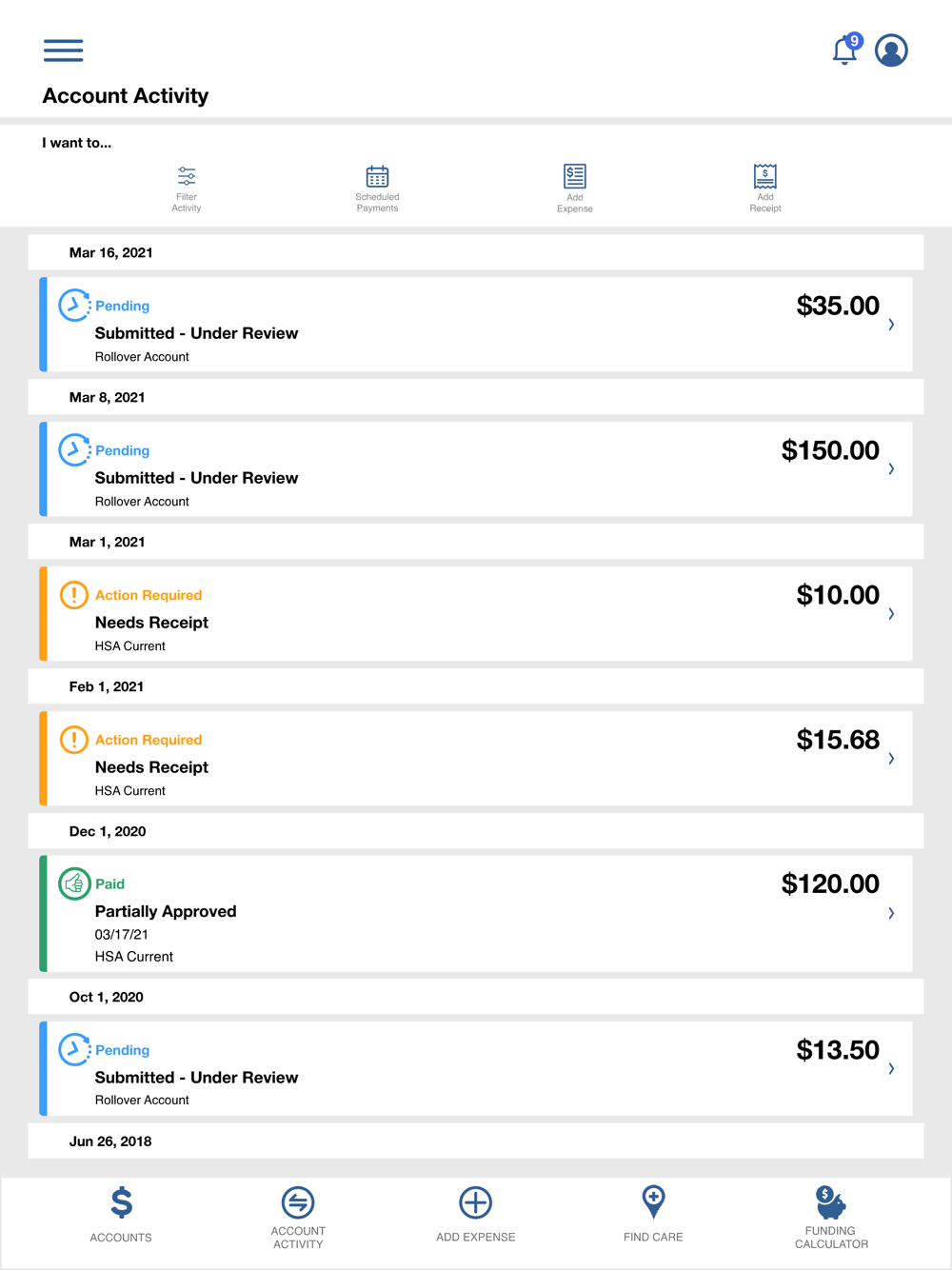The image size is (952, 1270).
Task: Click the Scheduled Payments label
Action: click(377, 203)
